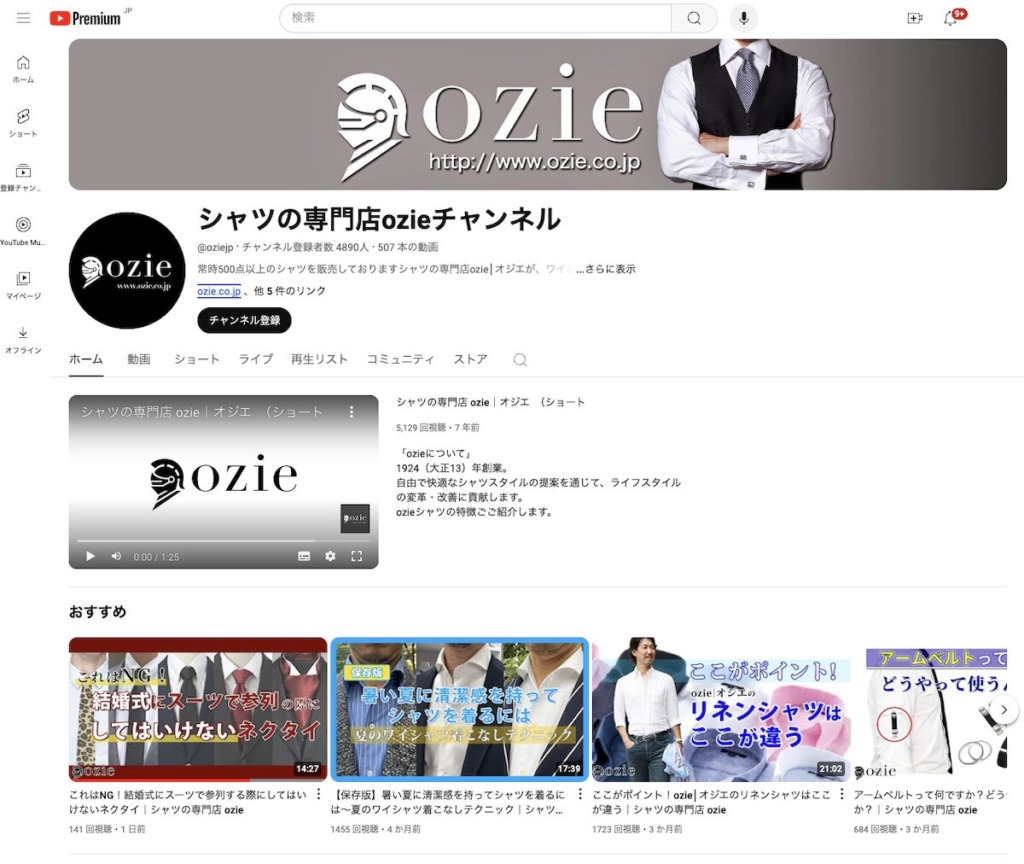Click 5,129 回視聴・7 年前 text
1024x864 pixels.
[x=438, y=428]
